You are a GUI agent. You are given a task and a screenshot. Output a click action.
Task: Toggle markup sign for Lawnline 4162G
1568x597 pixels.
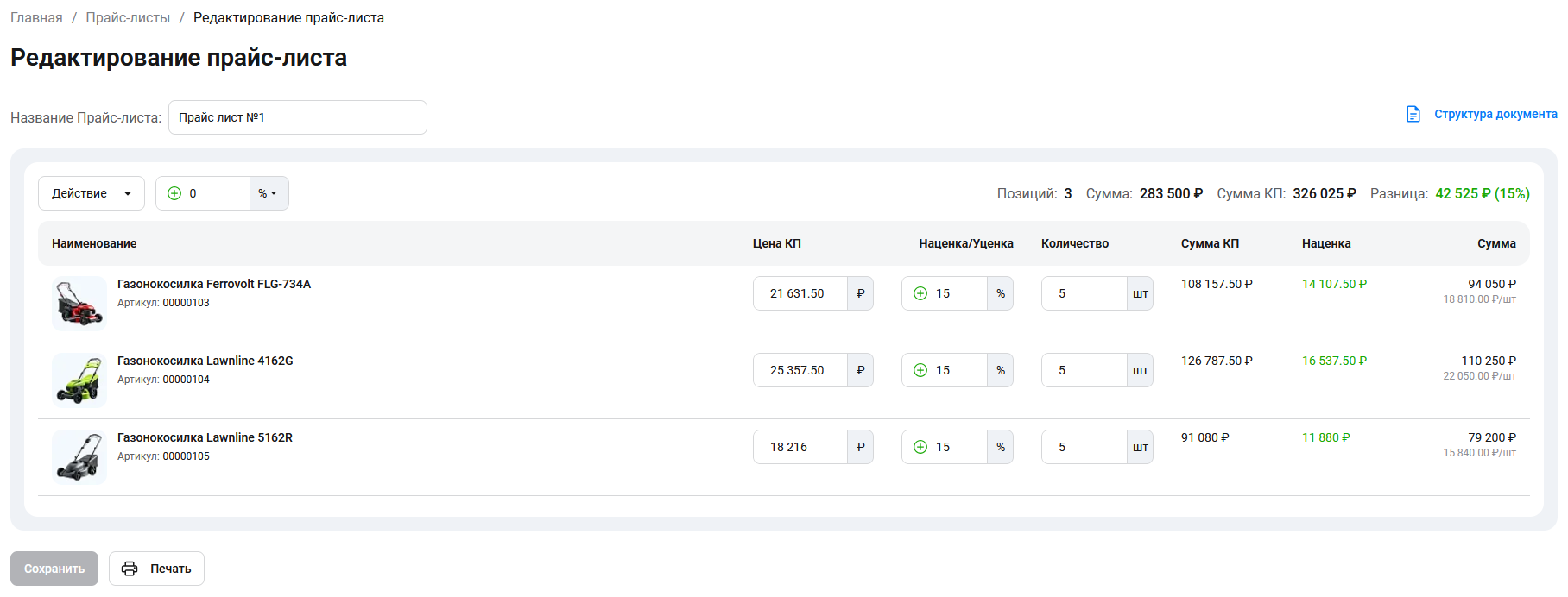coord(920,370)
